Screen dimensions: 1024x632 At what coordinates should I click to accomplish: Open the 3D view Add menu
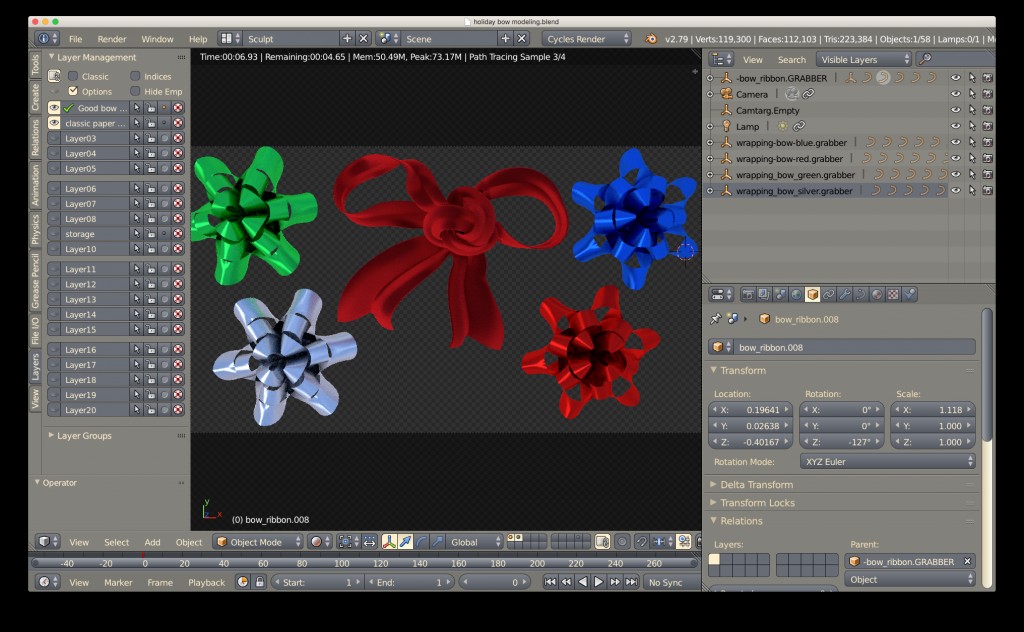[152, 542]
